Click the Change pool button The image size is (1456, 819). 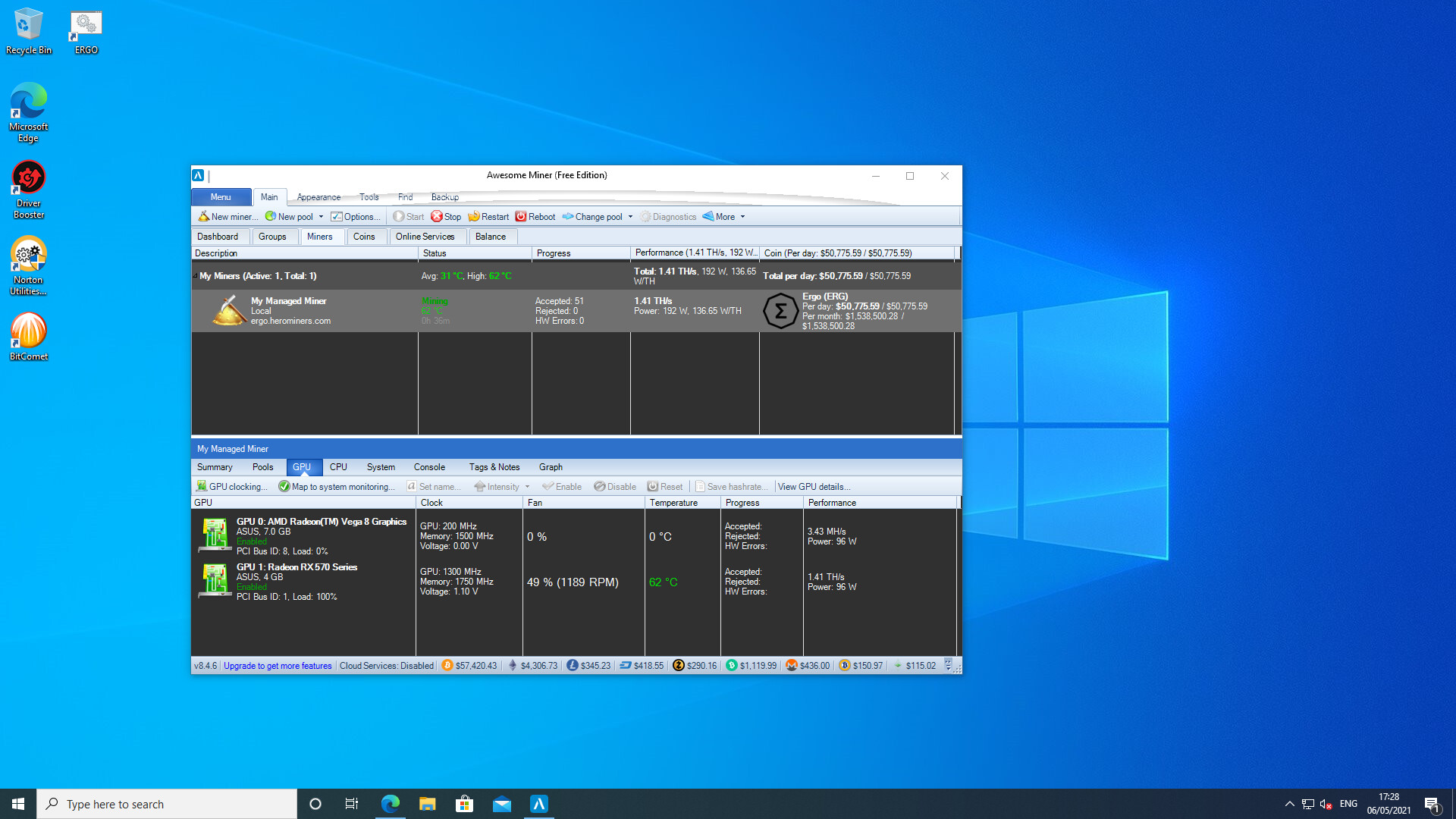(x=592, y=217)
